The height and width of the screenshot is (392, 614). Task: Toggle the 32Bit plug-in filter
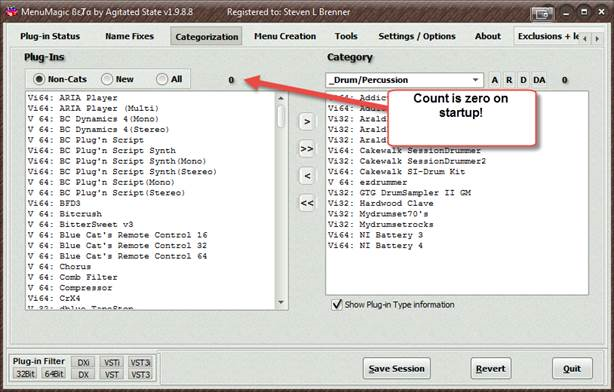[x=25, y=374]
